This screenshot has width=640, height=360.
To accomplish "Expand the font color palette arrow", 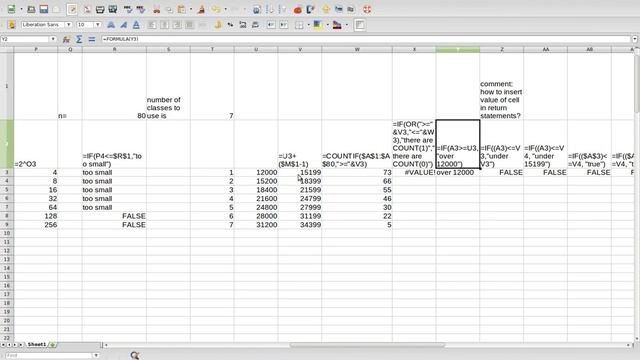I will (347, 25).
